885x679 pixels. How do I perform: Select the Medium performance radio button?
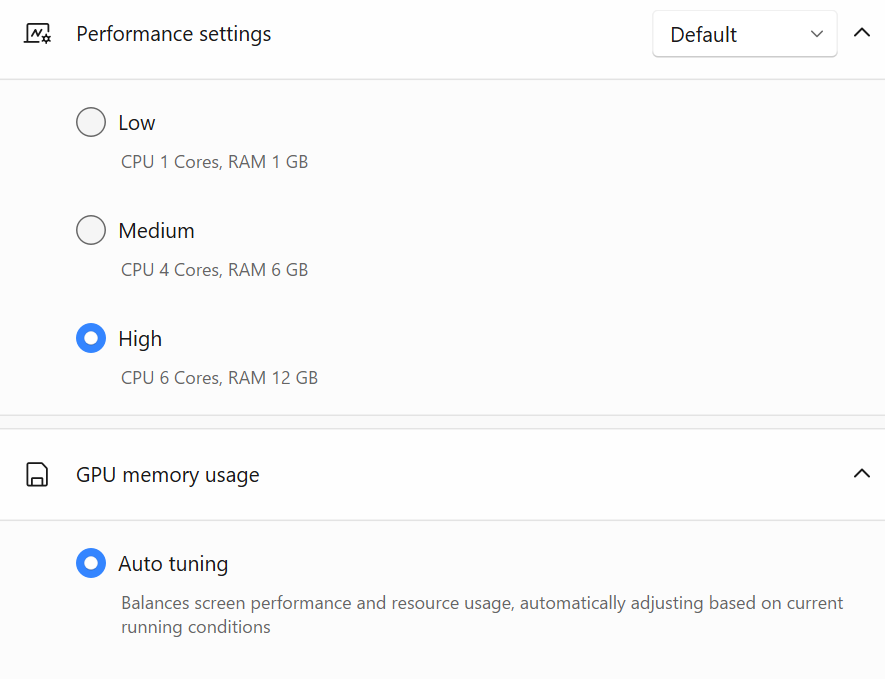click(91, 231)
